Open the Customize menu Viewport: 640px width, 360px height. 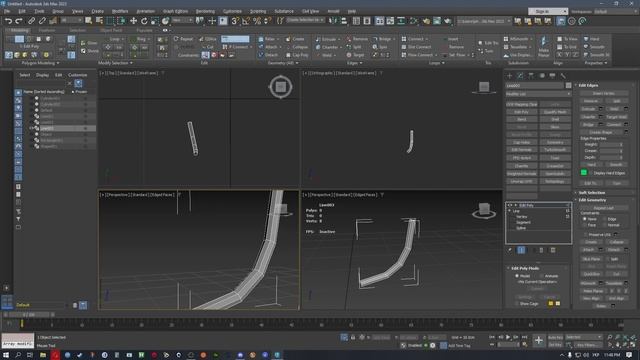pyautogui.click(x=233, y=11)
